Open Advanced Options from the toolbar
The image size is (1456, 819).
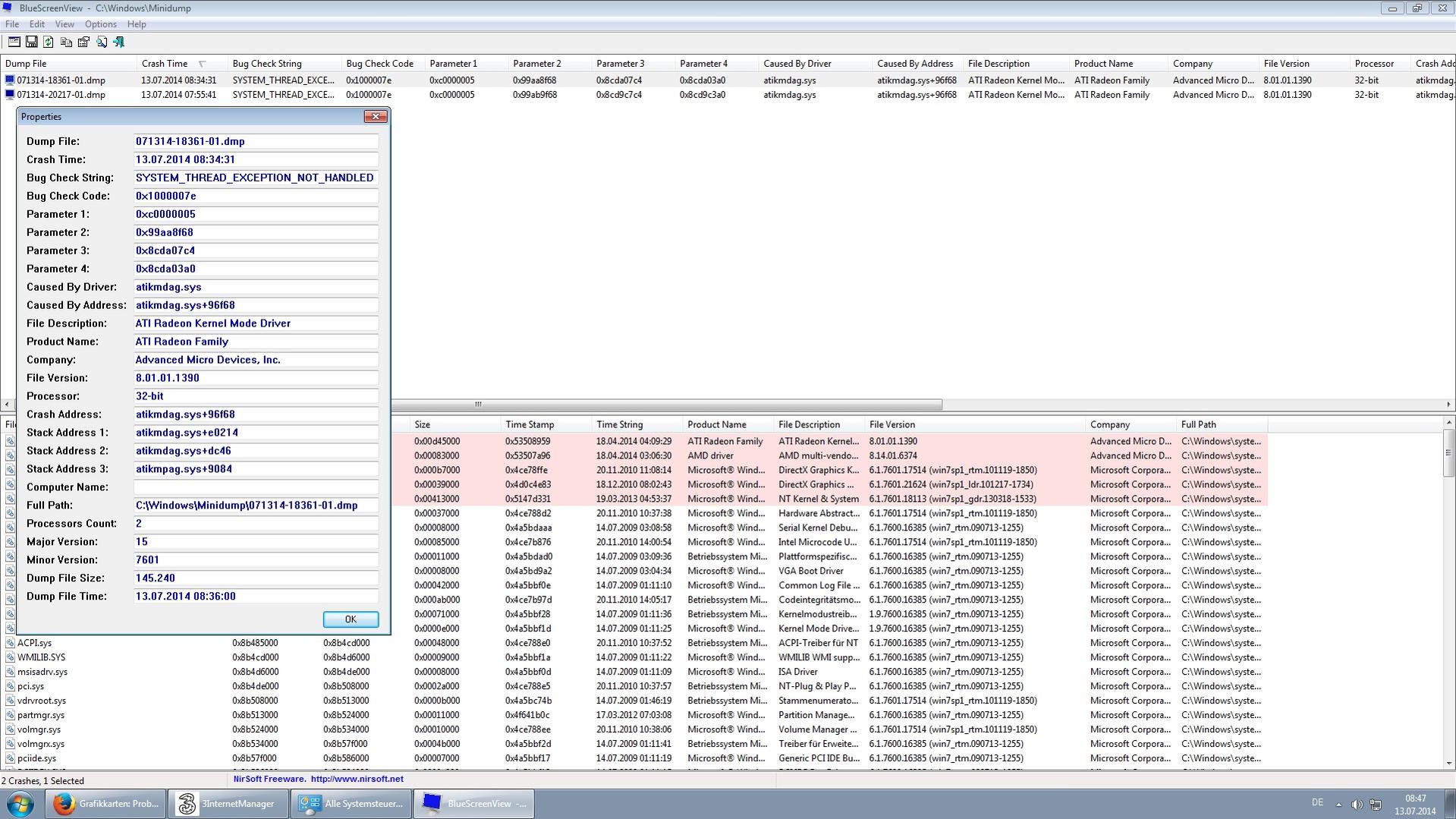coord(14,42)
